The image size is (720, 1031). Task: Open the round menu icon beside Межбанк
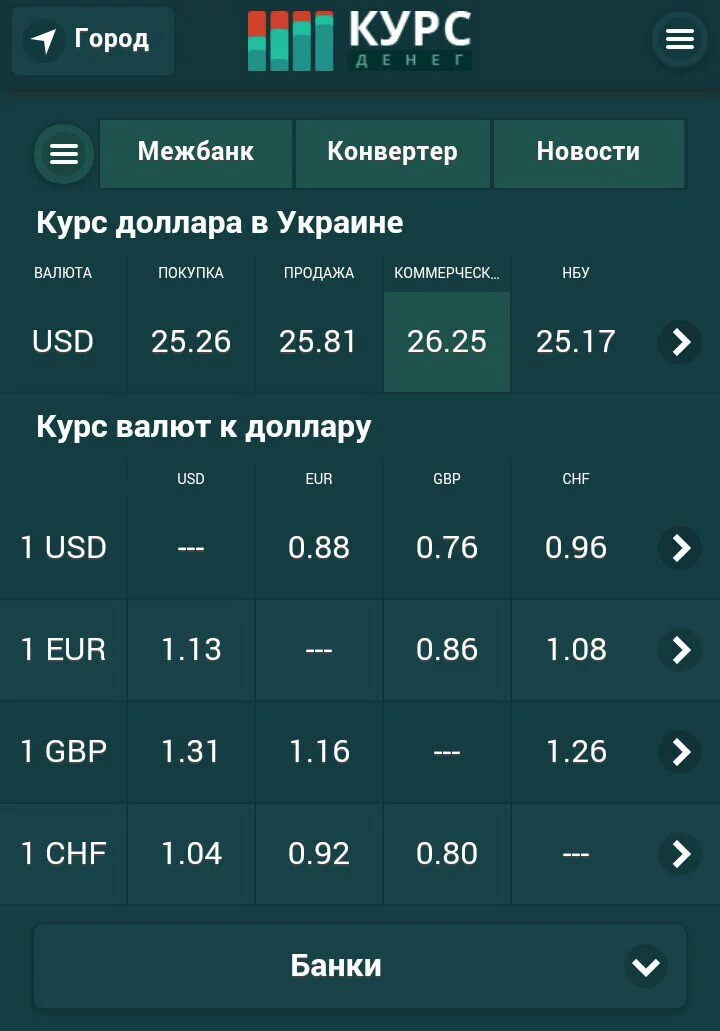[64, 154]
